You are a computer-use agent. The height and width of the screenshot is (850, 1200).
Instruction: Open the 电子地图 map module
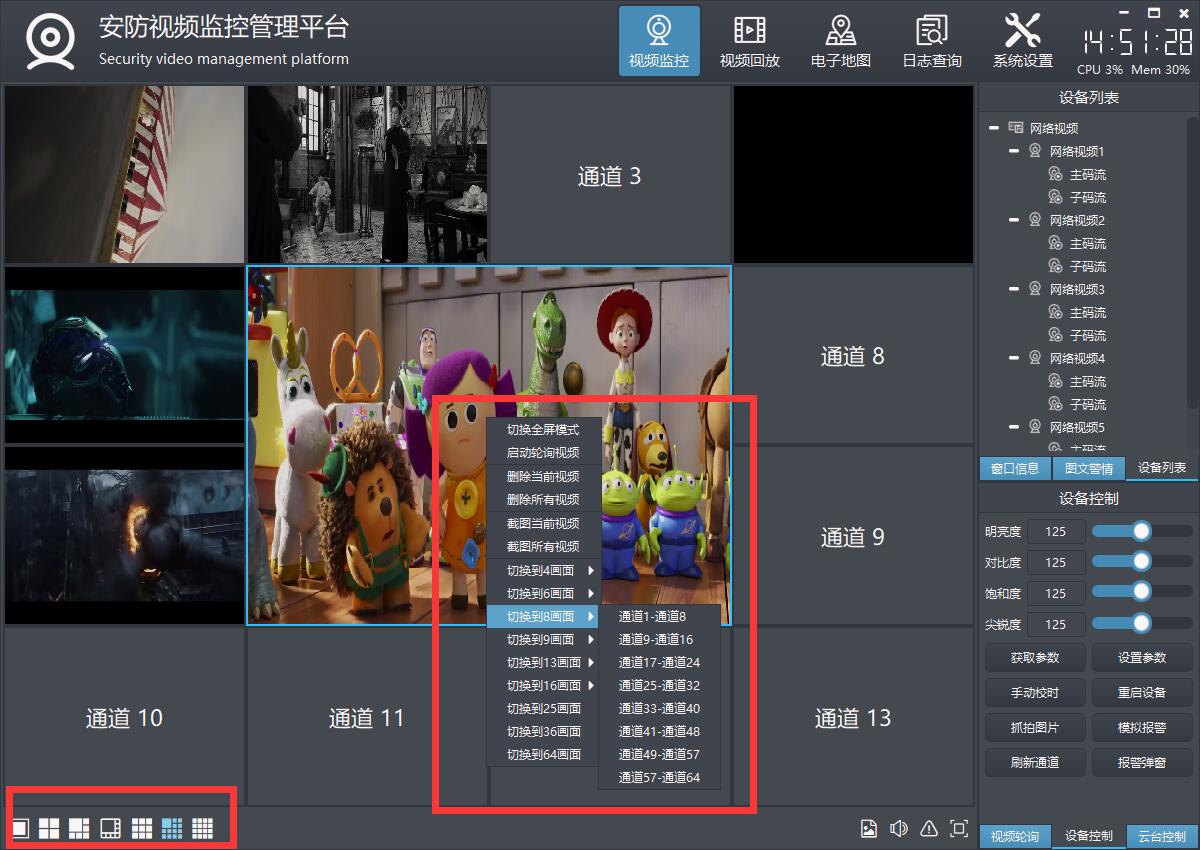[840, 41]
